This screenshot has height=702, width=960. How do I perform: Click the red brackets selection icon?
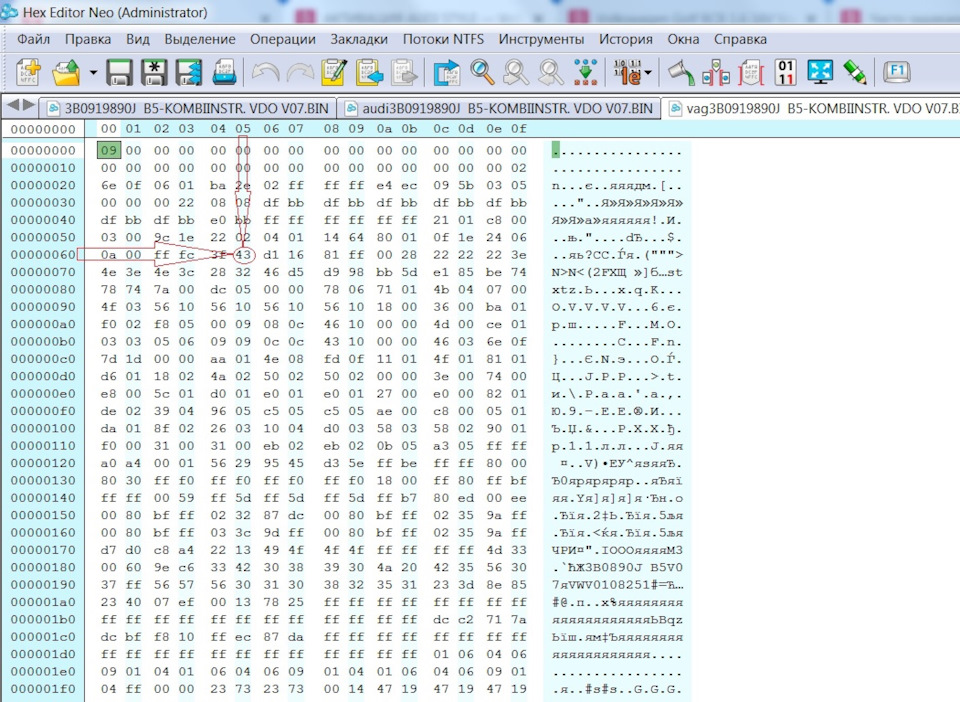(751, 72)
